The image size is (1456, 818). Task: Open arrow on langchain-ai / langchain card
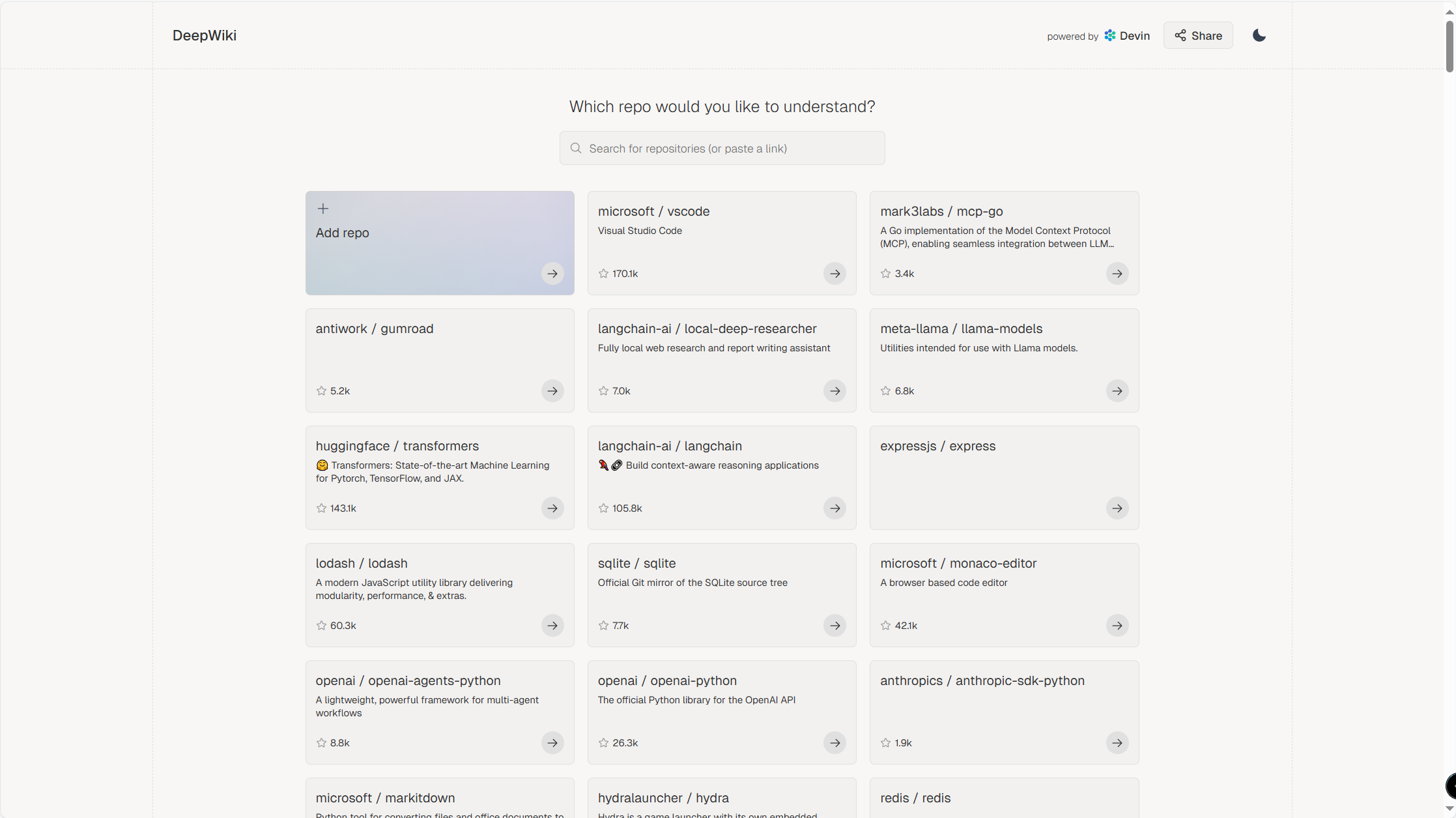[835, 508]
